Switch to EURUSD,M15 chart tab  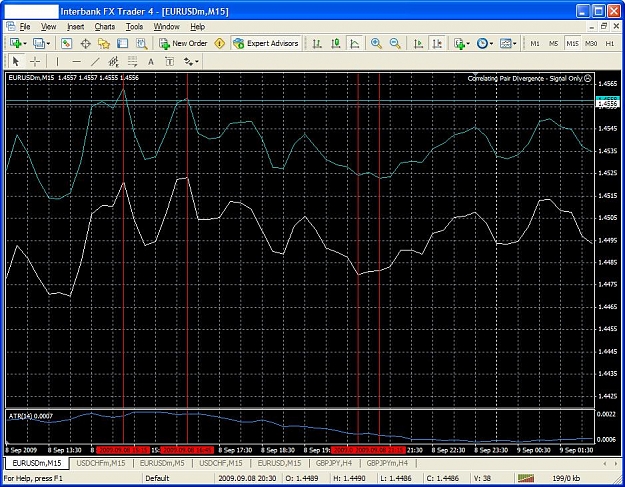pos(279,463)
